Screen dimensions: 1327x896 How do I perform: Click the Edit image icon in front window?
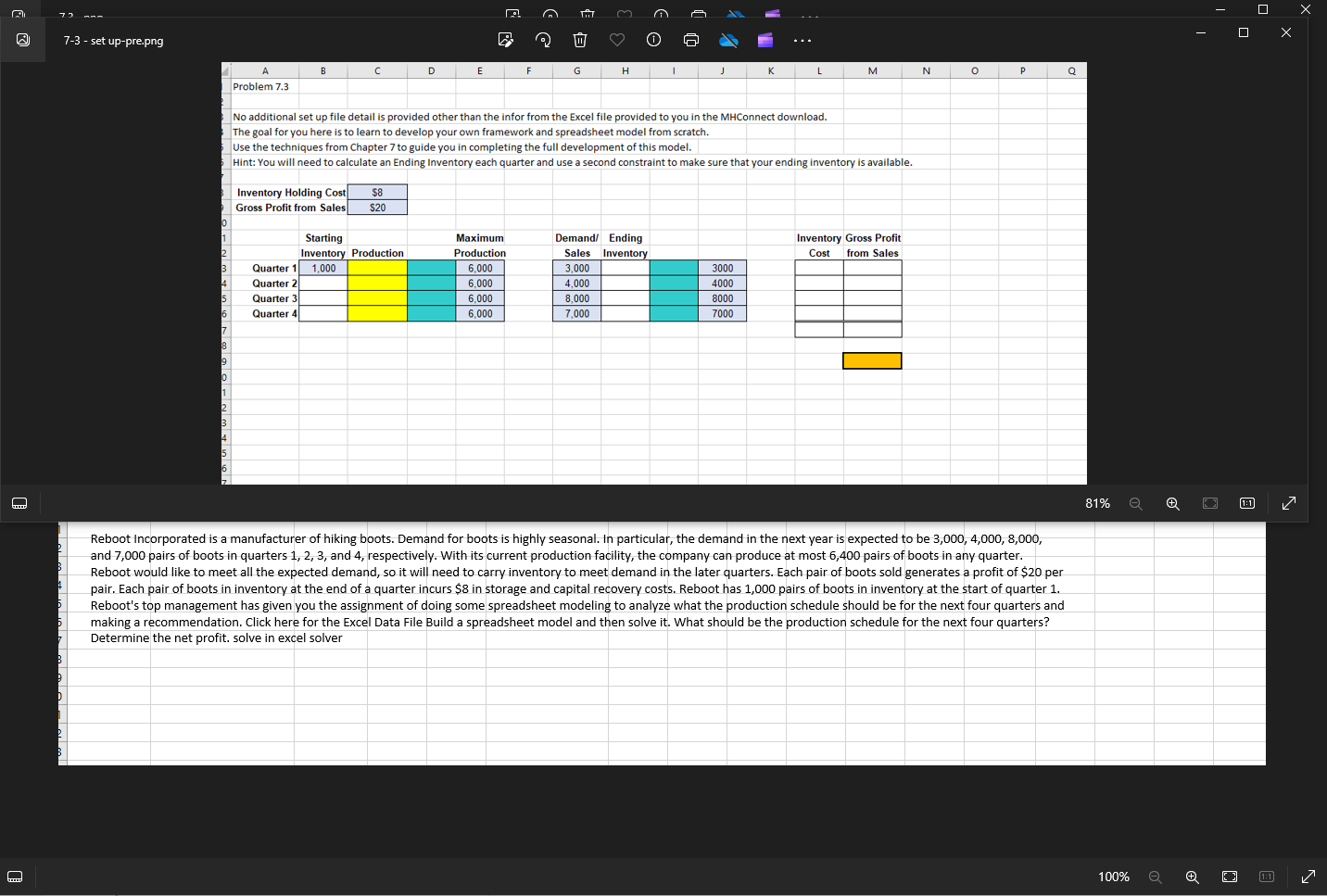[506, 40]
